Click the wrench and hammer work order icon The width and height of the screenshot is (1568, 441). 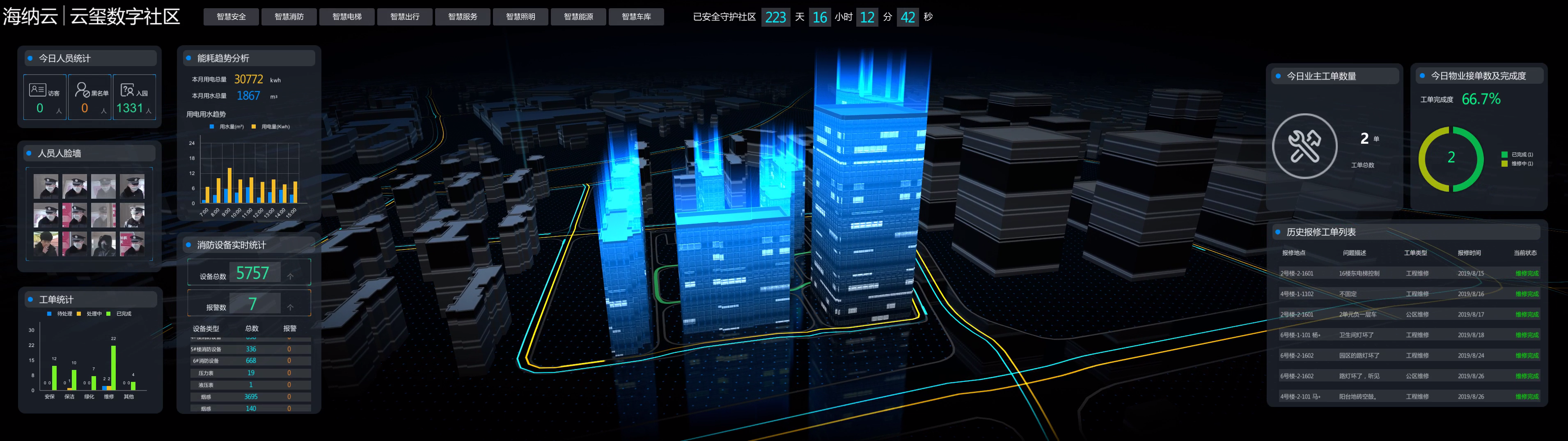point(1304,146)
